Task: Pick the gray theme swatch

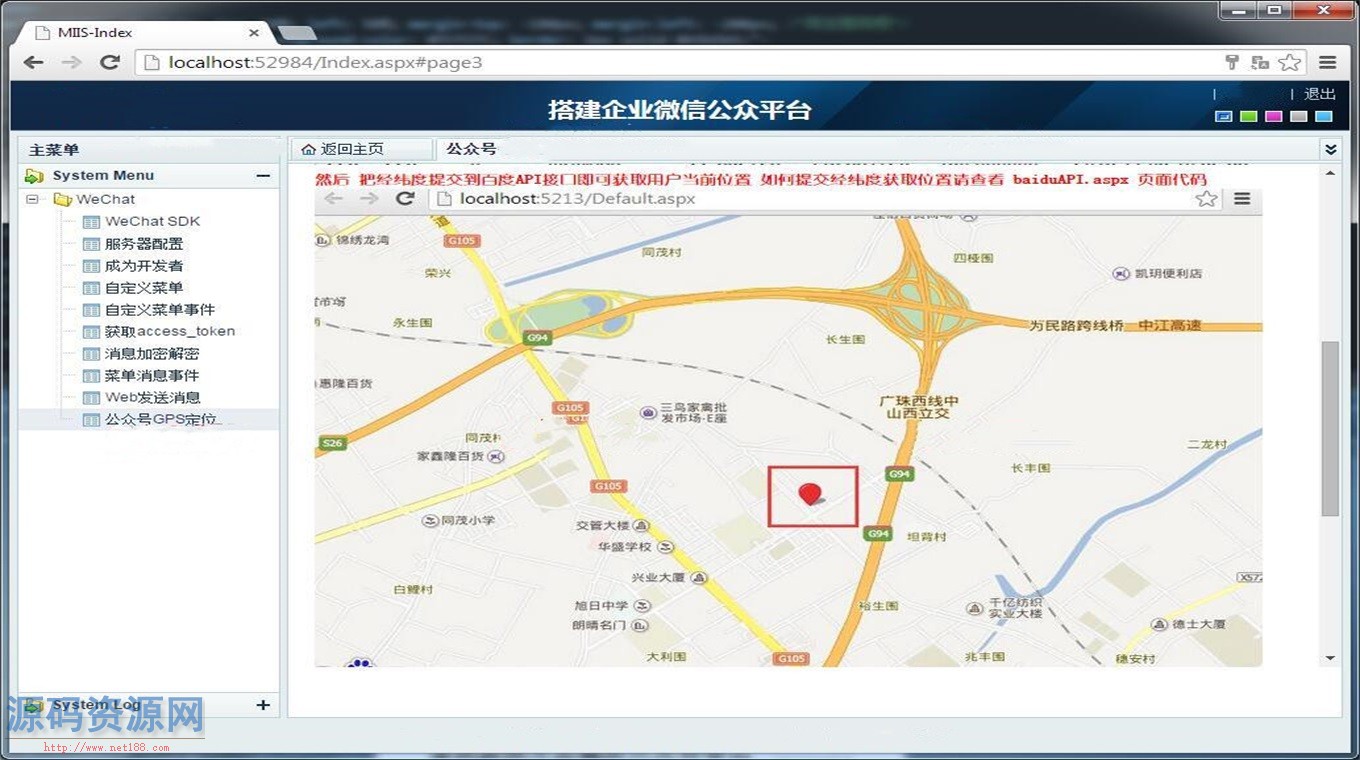Action: [1298, 116]
